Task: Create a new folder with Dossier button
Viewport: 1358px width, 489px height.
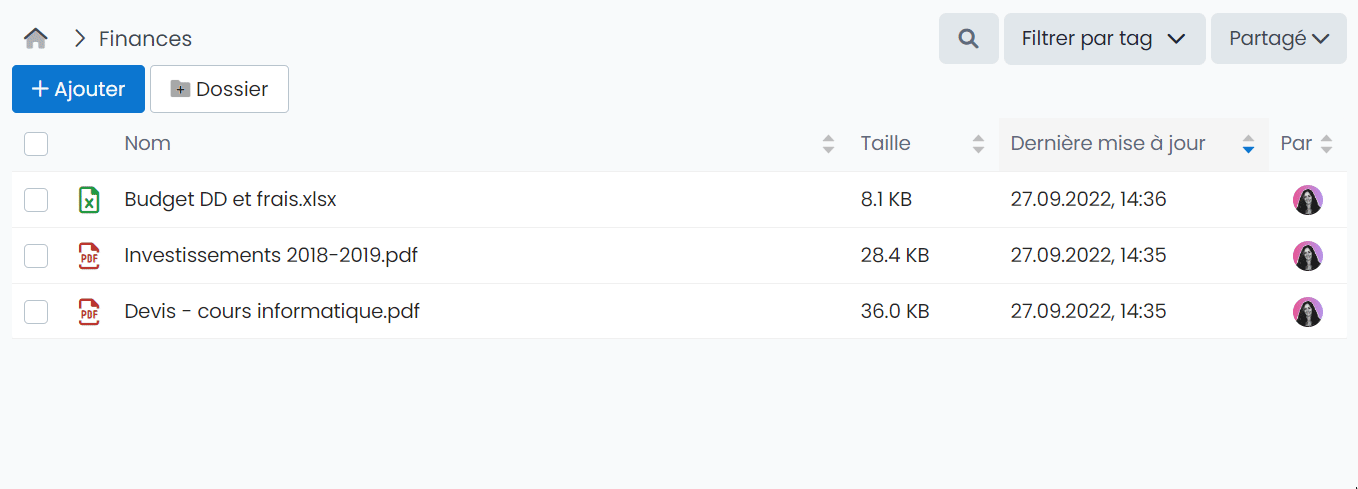Action: (x=219, y=89)
